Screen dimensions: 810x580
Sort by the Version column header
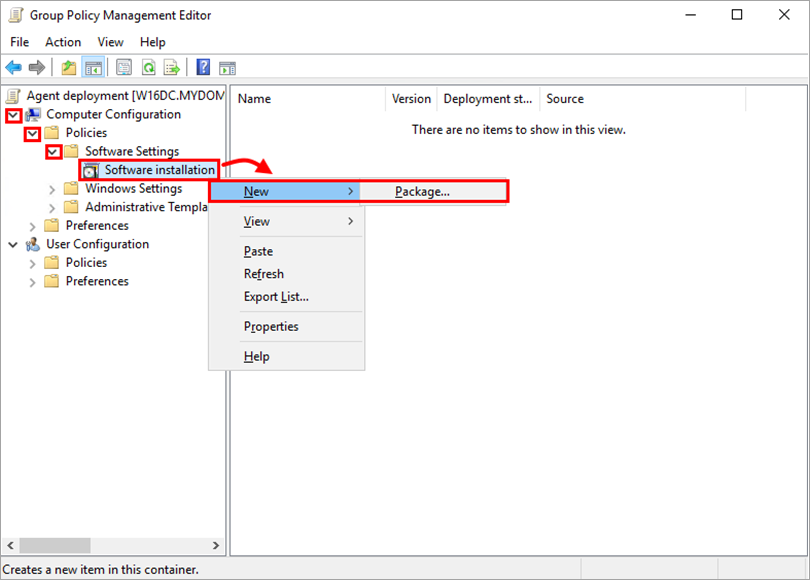410,99
